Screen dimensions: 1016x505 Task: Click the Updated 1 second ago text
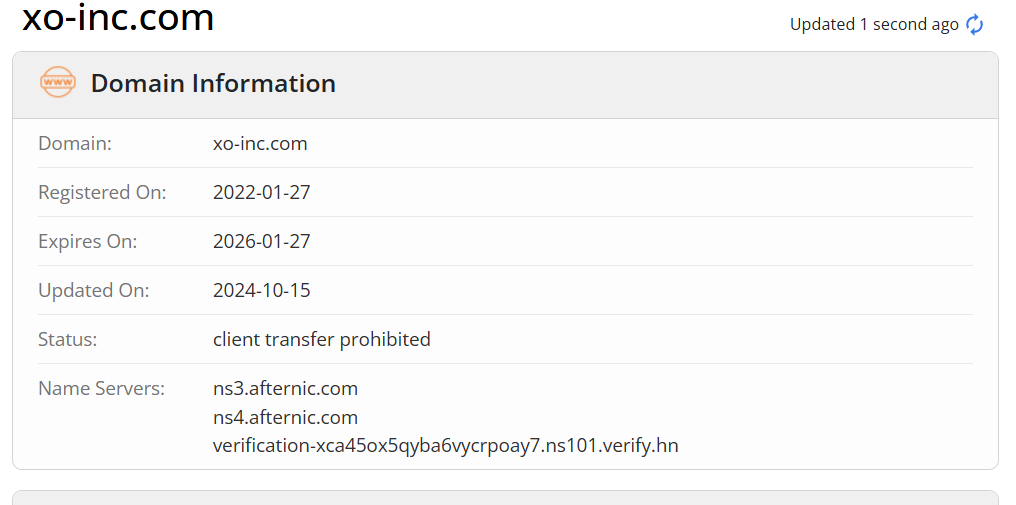pyautogui.click(x=874, y=25)
